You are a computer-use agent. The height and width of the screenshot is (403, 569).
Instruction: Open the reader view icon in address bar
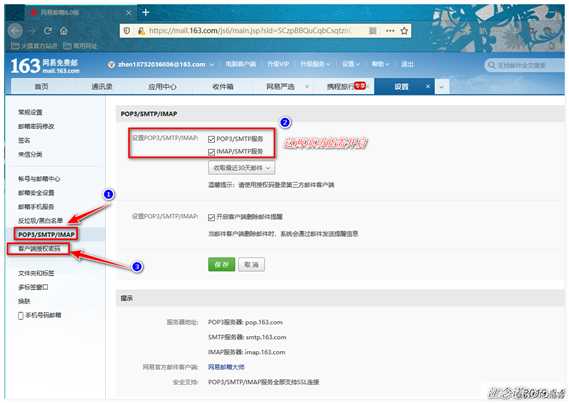372,31
